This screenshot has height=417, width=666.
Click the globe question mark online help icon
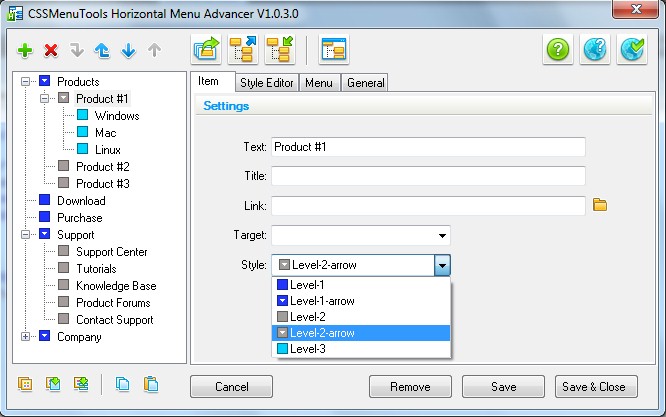tap(595, 49)
